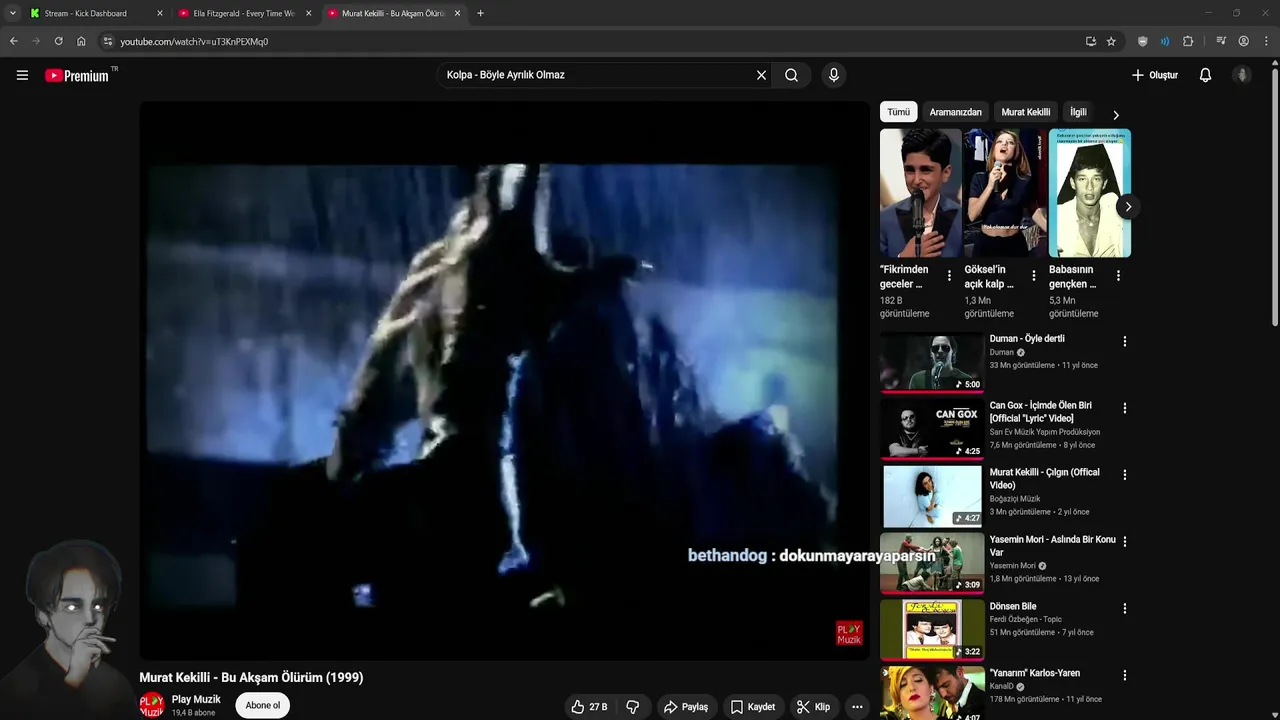
Task: Open the media control playlist icon
Action: pos(1221,41)
